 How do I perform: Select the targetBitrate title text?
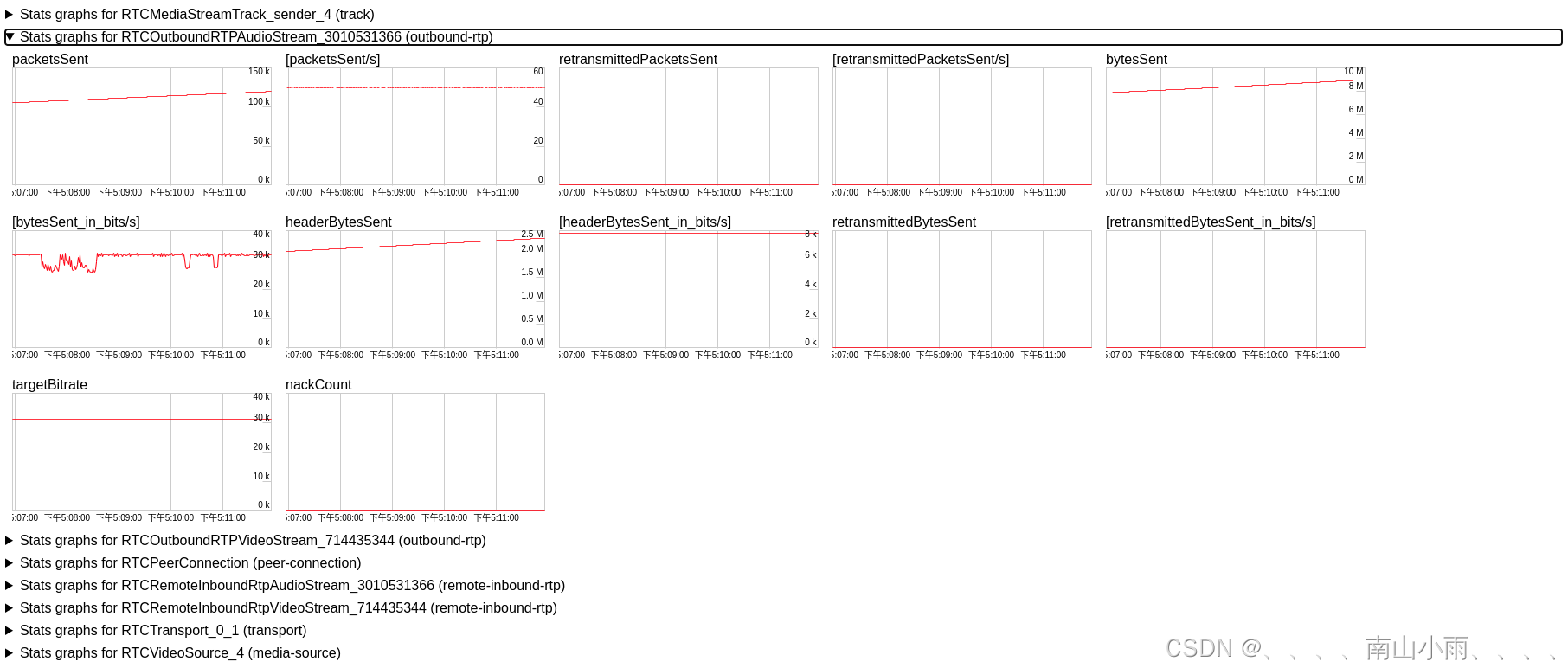pyautogui.click(x=50, y=385)
